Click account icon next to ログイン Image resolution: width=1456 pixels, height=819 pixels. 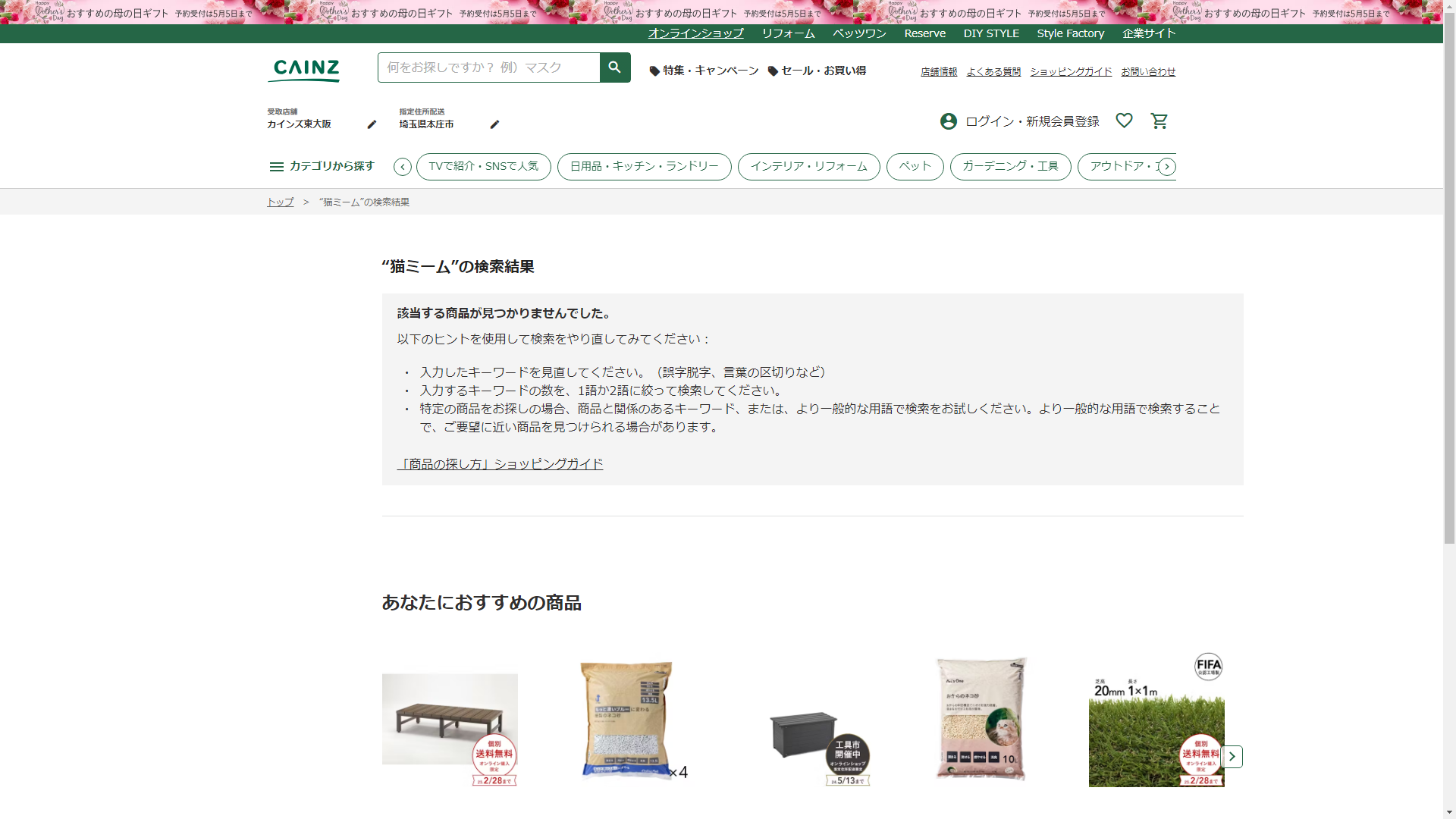tap(948, 121)
